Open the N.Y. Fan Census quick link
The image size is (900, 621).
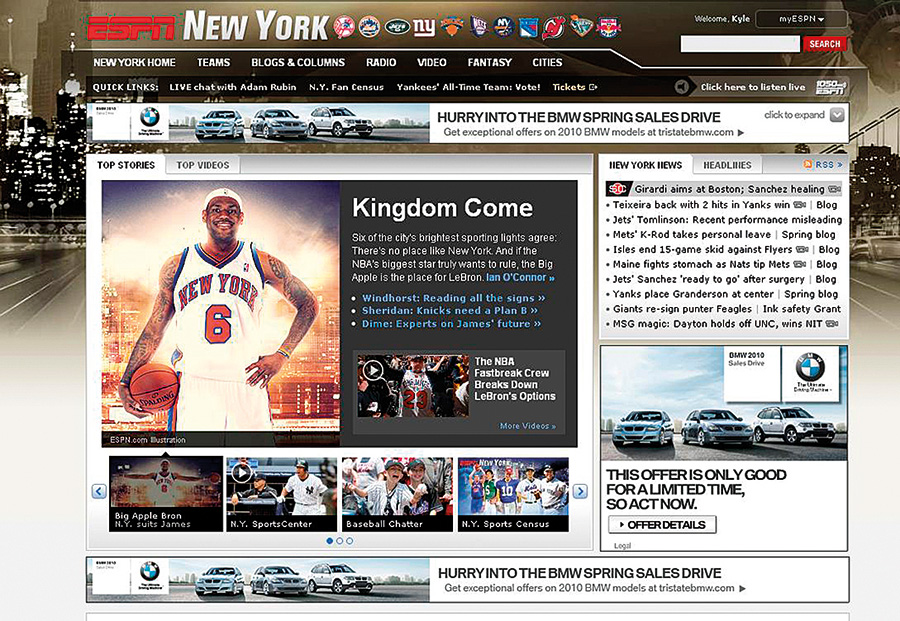pyautogui.click(x=346, y=87)
